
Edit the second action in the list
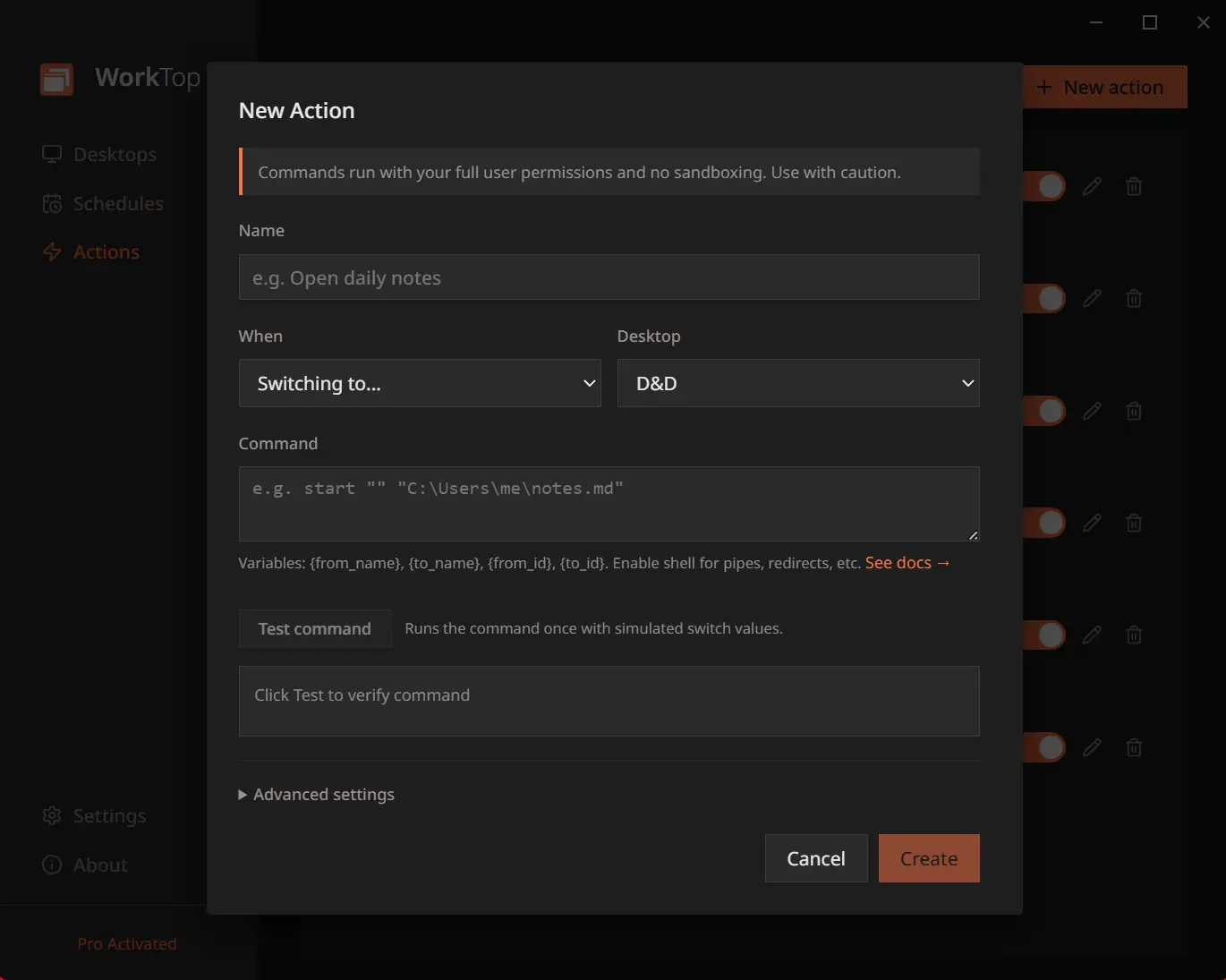click(1092, 298)
